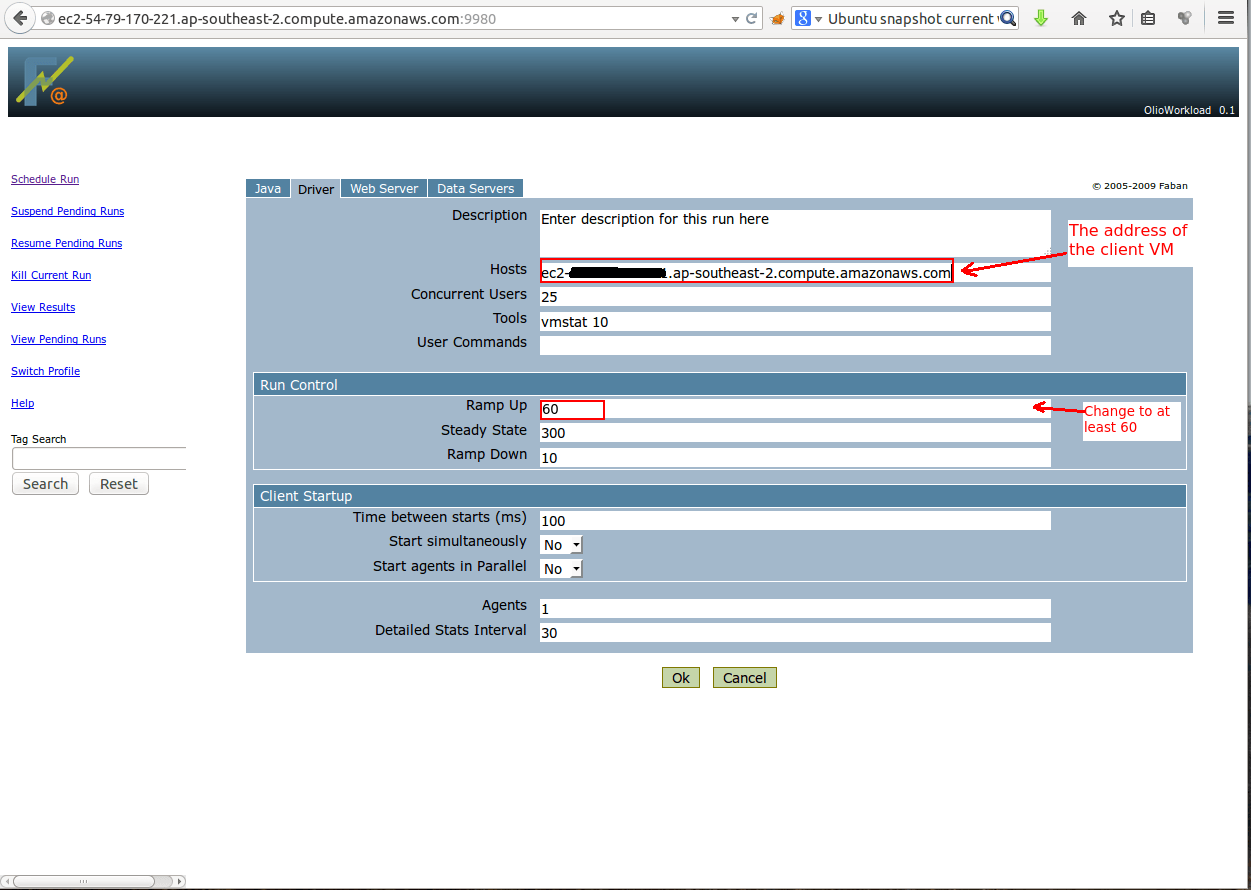Click the Google search magnifier icon
The height and width of the screenshot is (890, 1251).
pyautogui.click(x=1007, y=17)
